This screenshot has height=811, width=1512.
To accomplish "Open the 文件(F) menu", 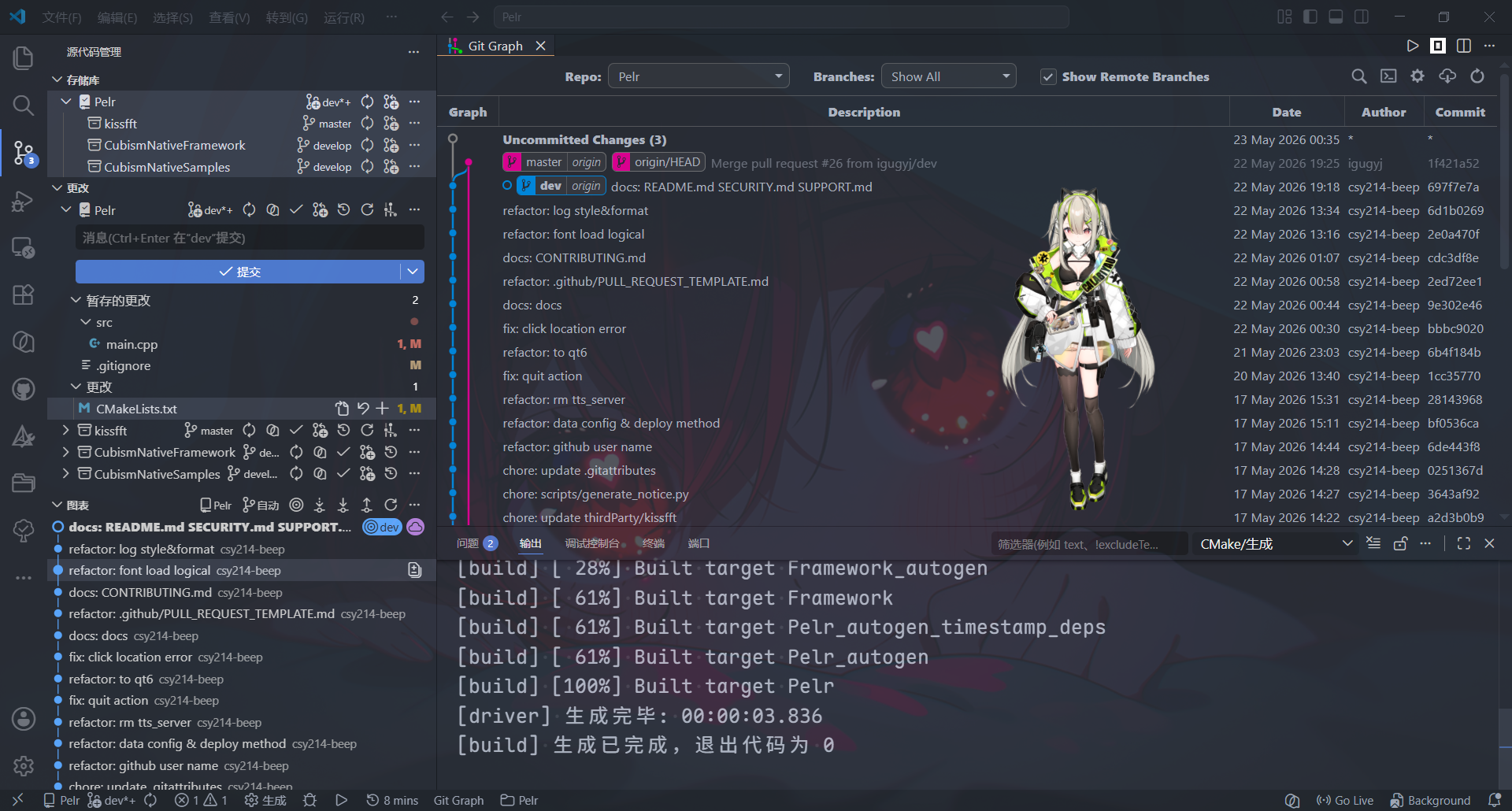I will (61, 17).
